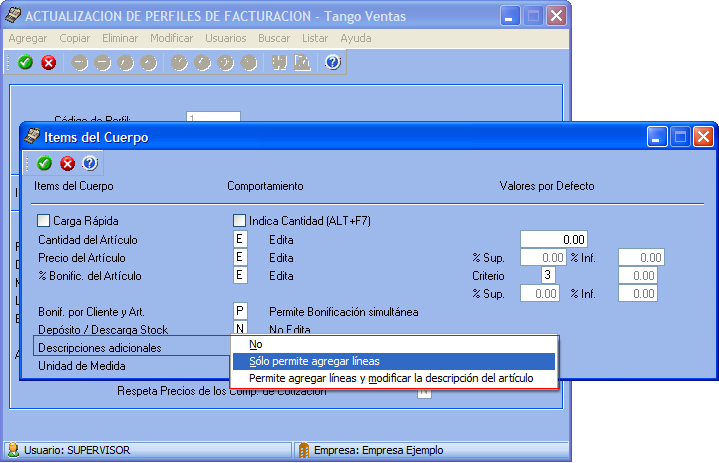Minimize the main Tango Ventas window

click(509, 16)
